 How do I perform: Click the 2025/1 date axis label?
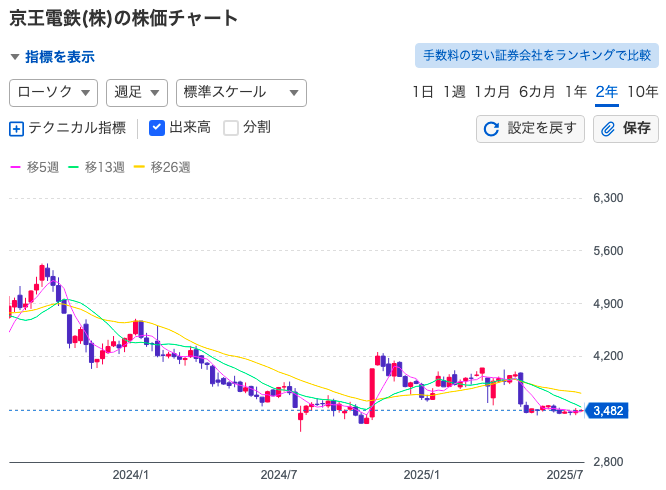[421, 475]
